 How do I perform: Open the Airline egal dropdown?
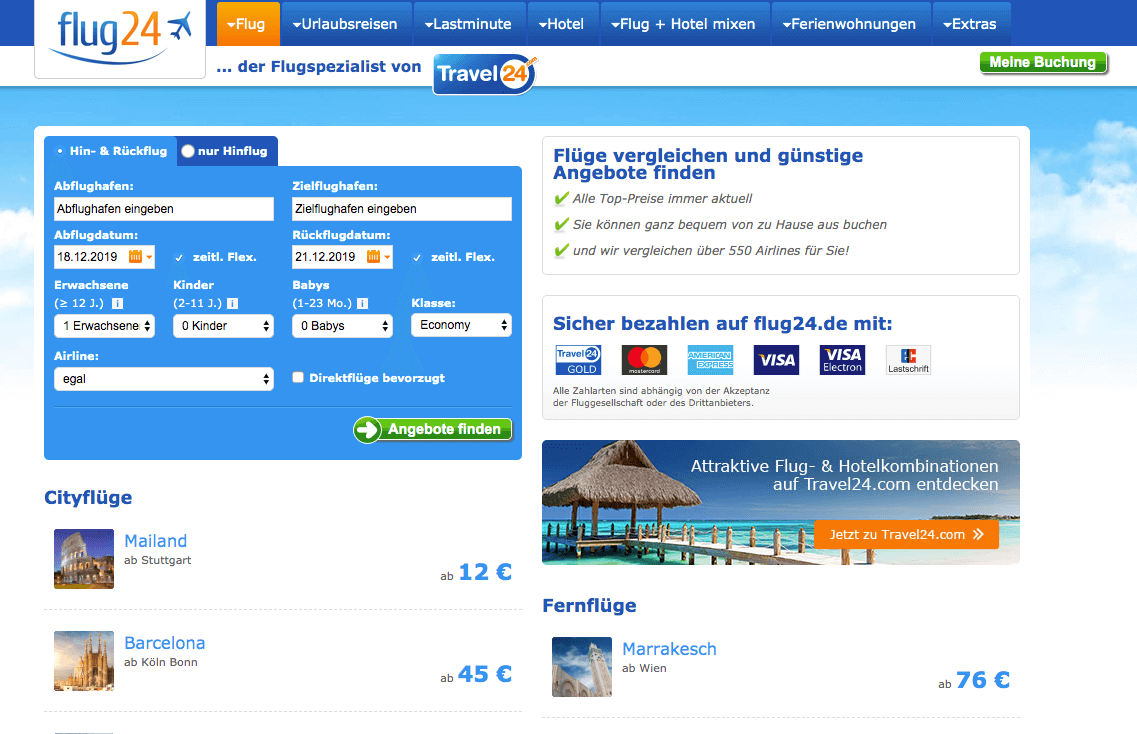(x=164, y=379)
